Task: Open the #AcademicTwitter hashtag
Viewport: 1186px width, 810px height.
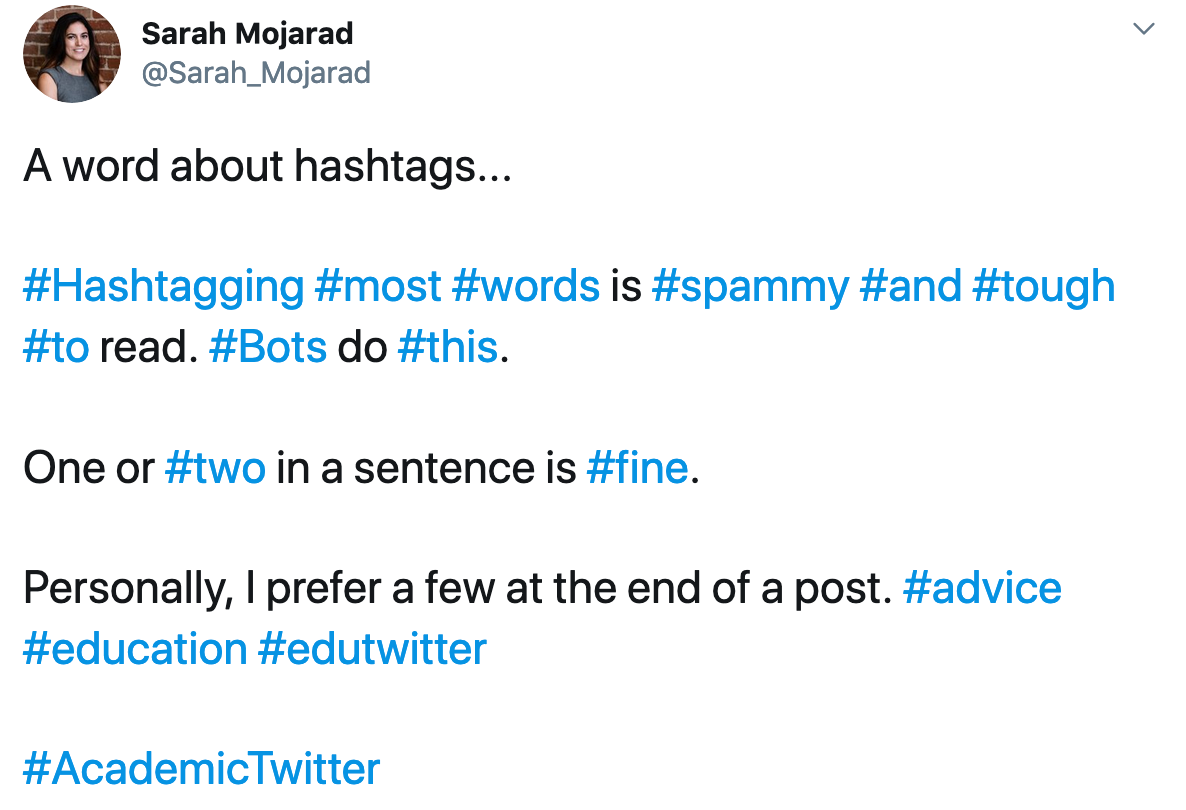Action: coord(201,769)
